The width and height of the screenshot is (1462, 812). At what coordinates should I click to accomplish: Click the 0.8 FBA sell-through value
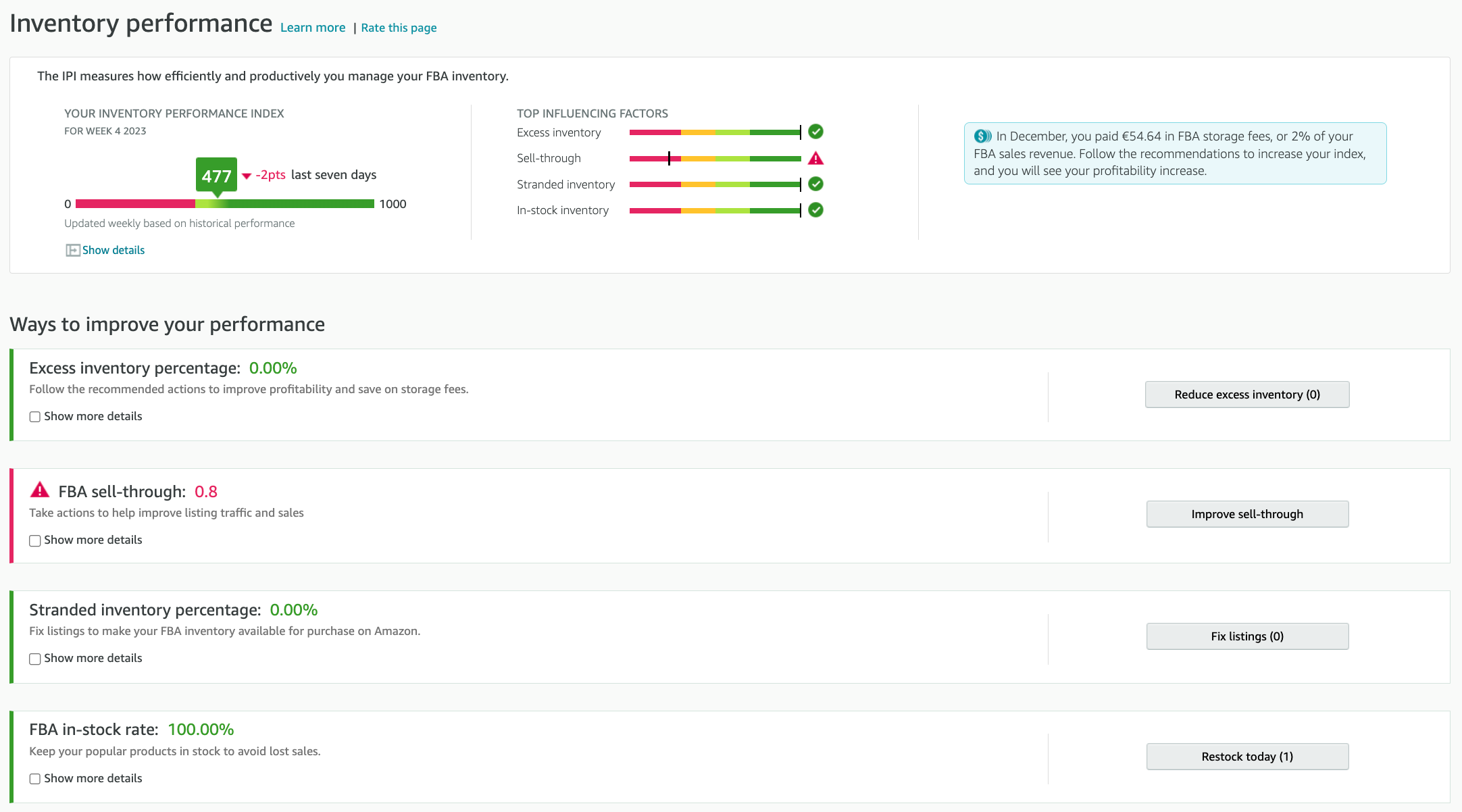206,492
